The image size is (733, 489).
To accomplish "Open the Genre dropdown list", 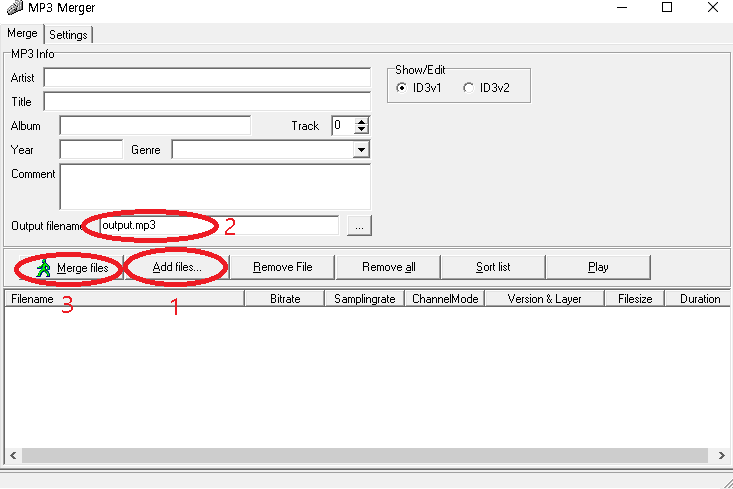I will coord(361,150).
